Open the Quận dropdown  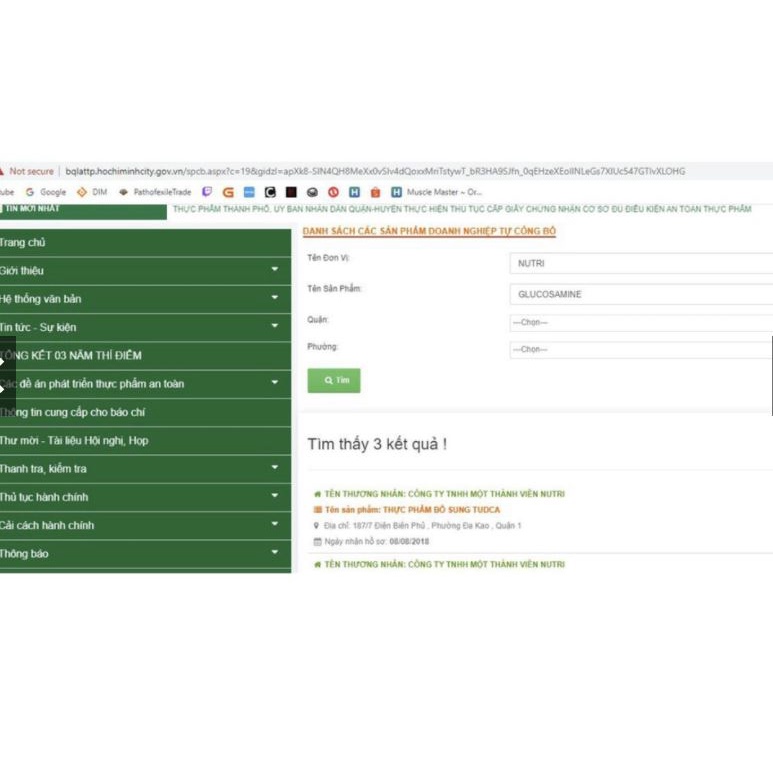640,322
